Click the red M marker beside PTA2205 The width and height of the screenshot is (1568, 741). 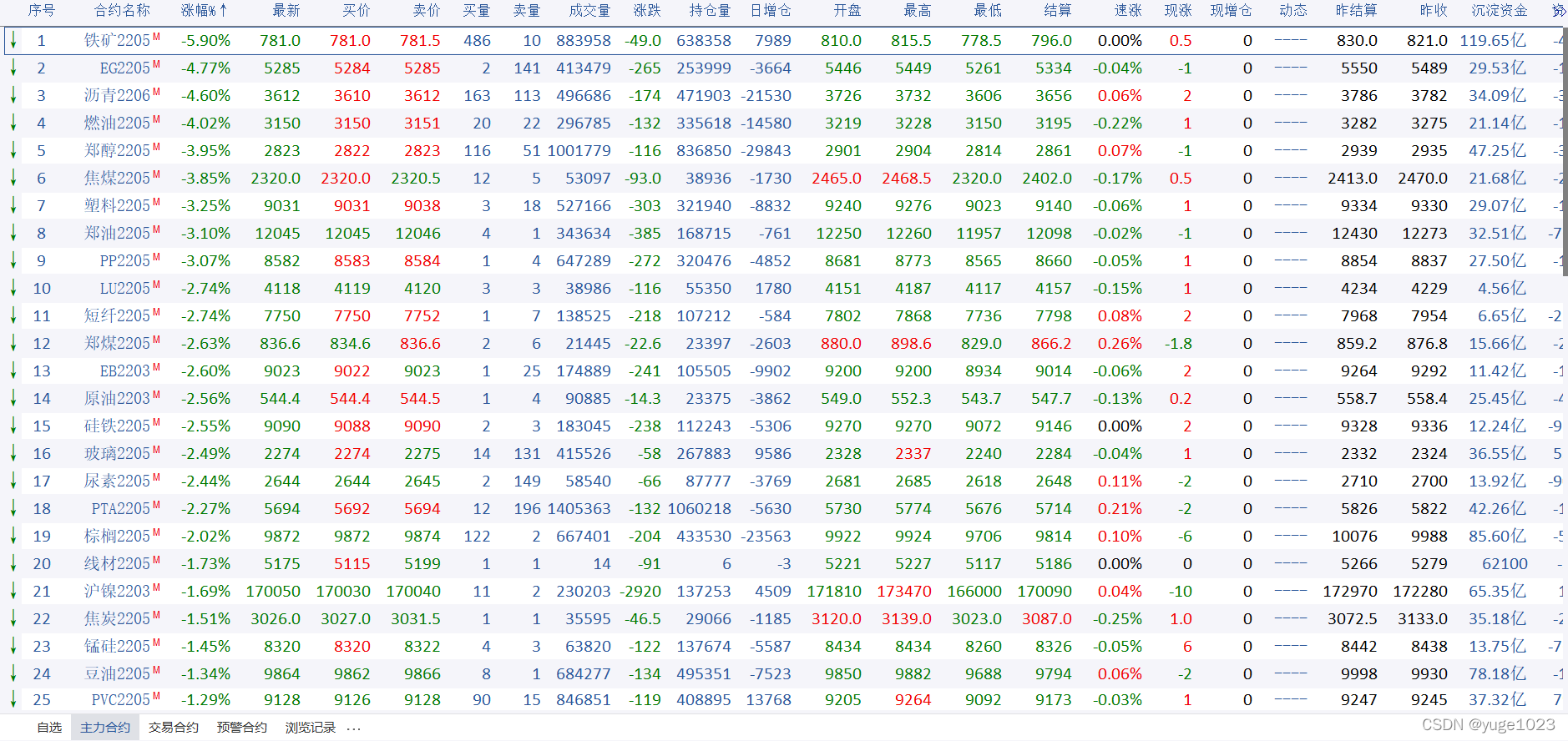tap(157, 504)
